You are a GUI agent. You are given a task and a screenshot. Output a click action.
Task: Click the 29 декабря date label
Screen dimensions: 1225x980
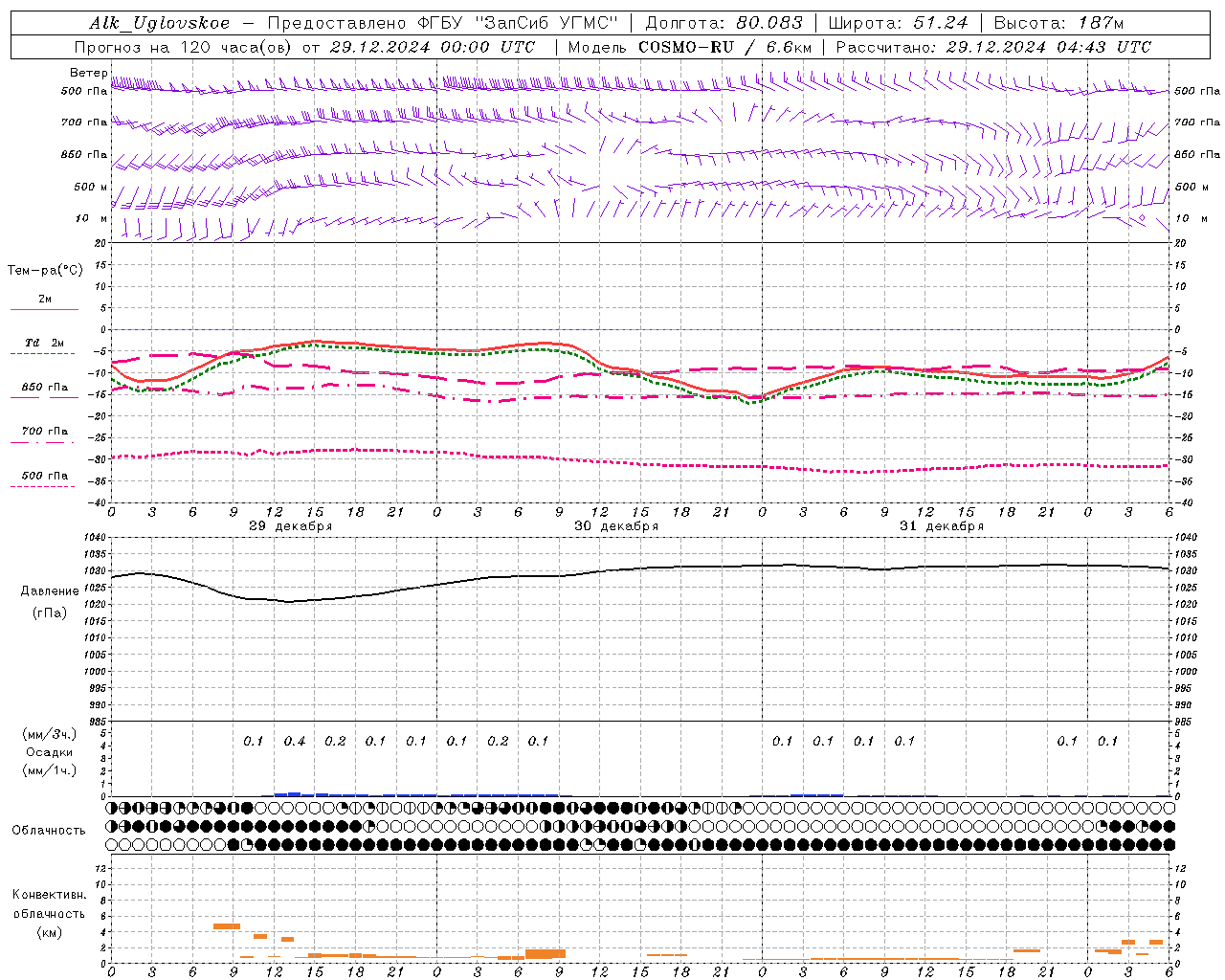click(291, 526)
